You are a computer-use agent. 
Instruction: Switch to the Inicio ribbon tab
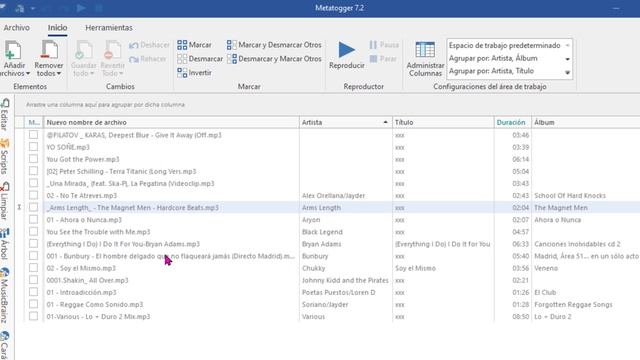[x=57, y=28]
